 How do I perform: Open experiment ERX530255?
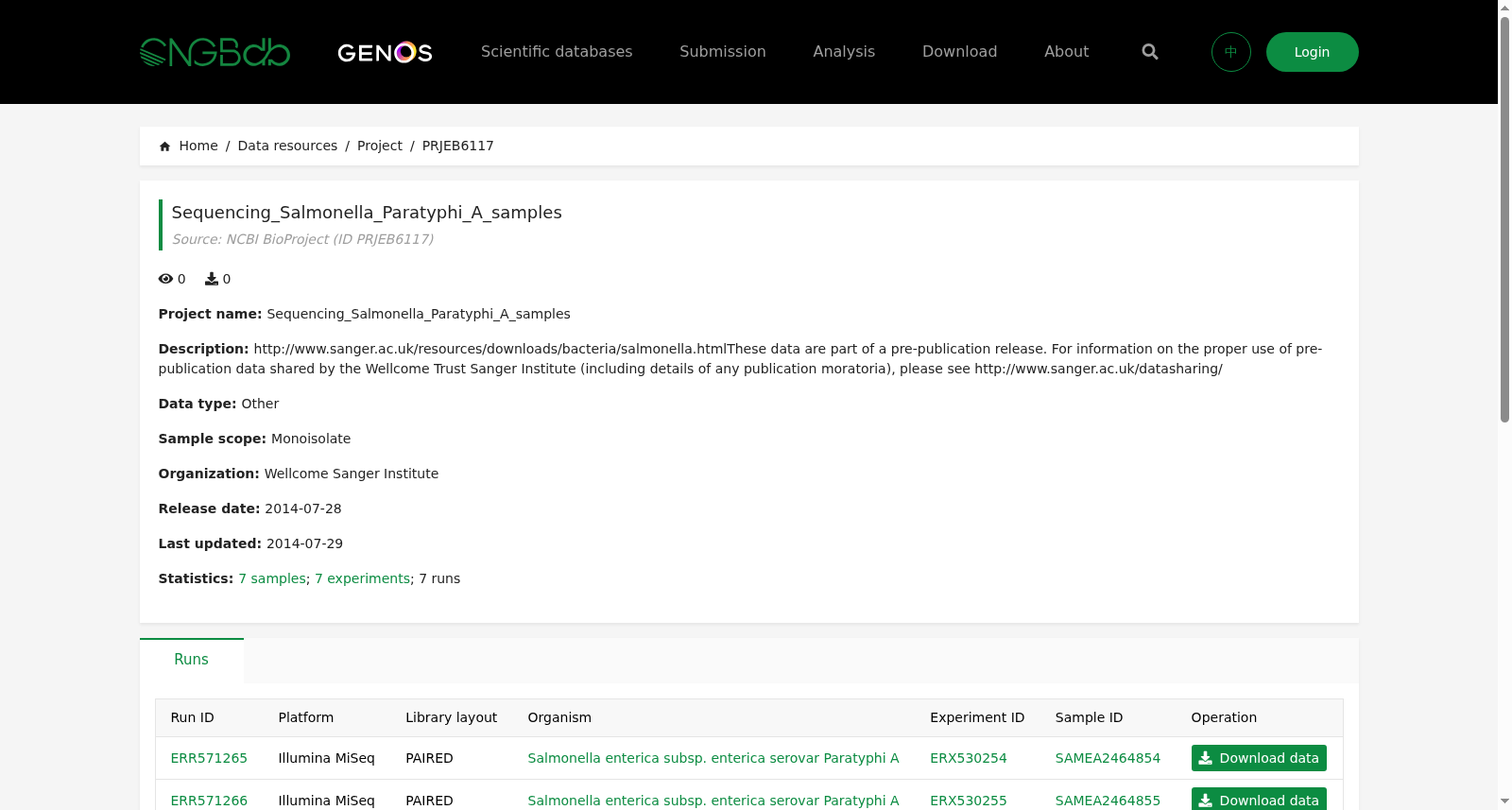(x=969, y=801)
